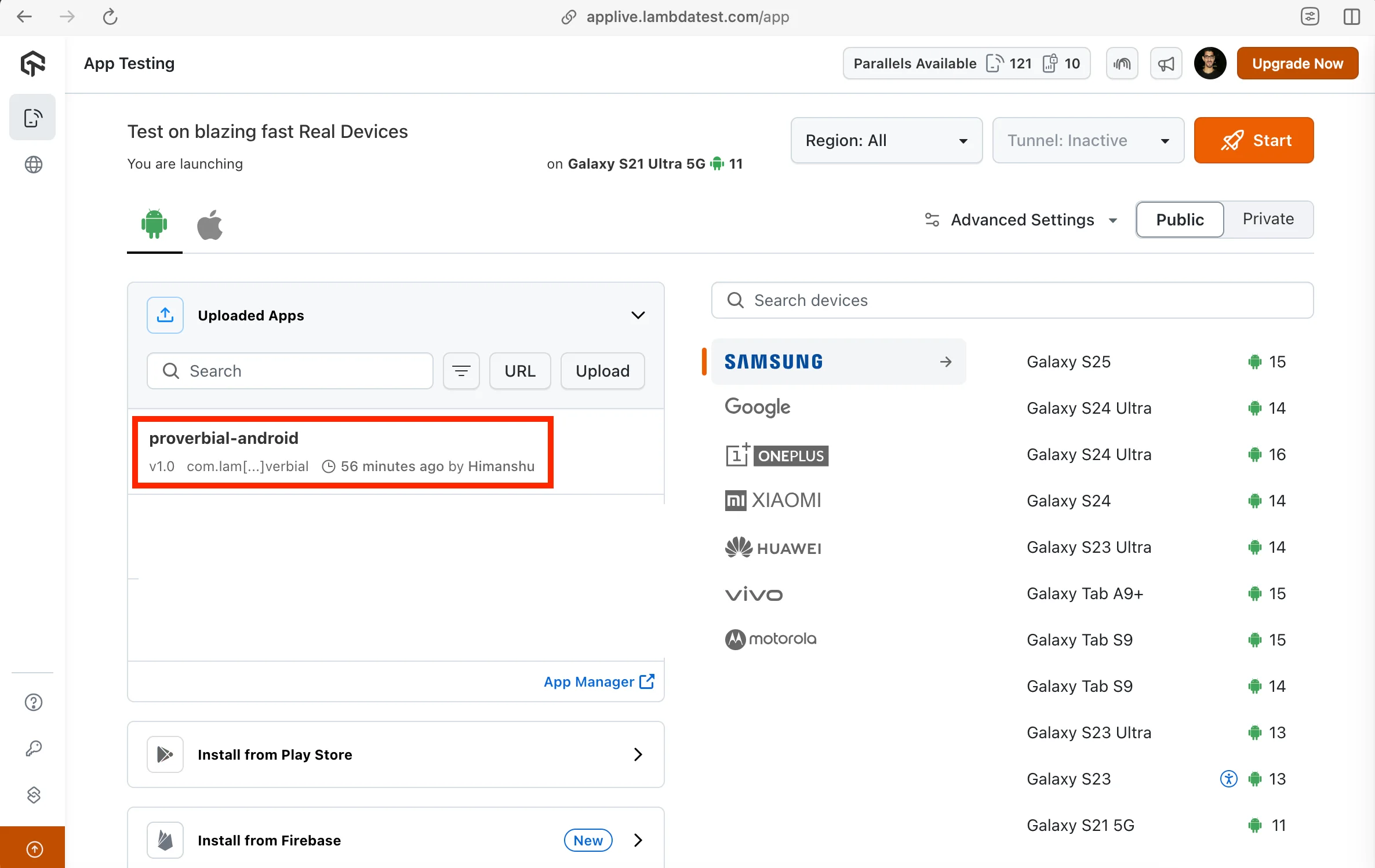Select the Android platform tab
1375x868 pixels.
pyautogui.click(x=154, y=225)
